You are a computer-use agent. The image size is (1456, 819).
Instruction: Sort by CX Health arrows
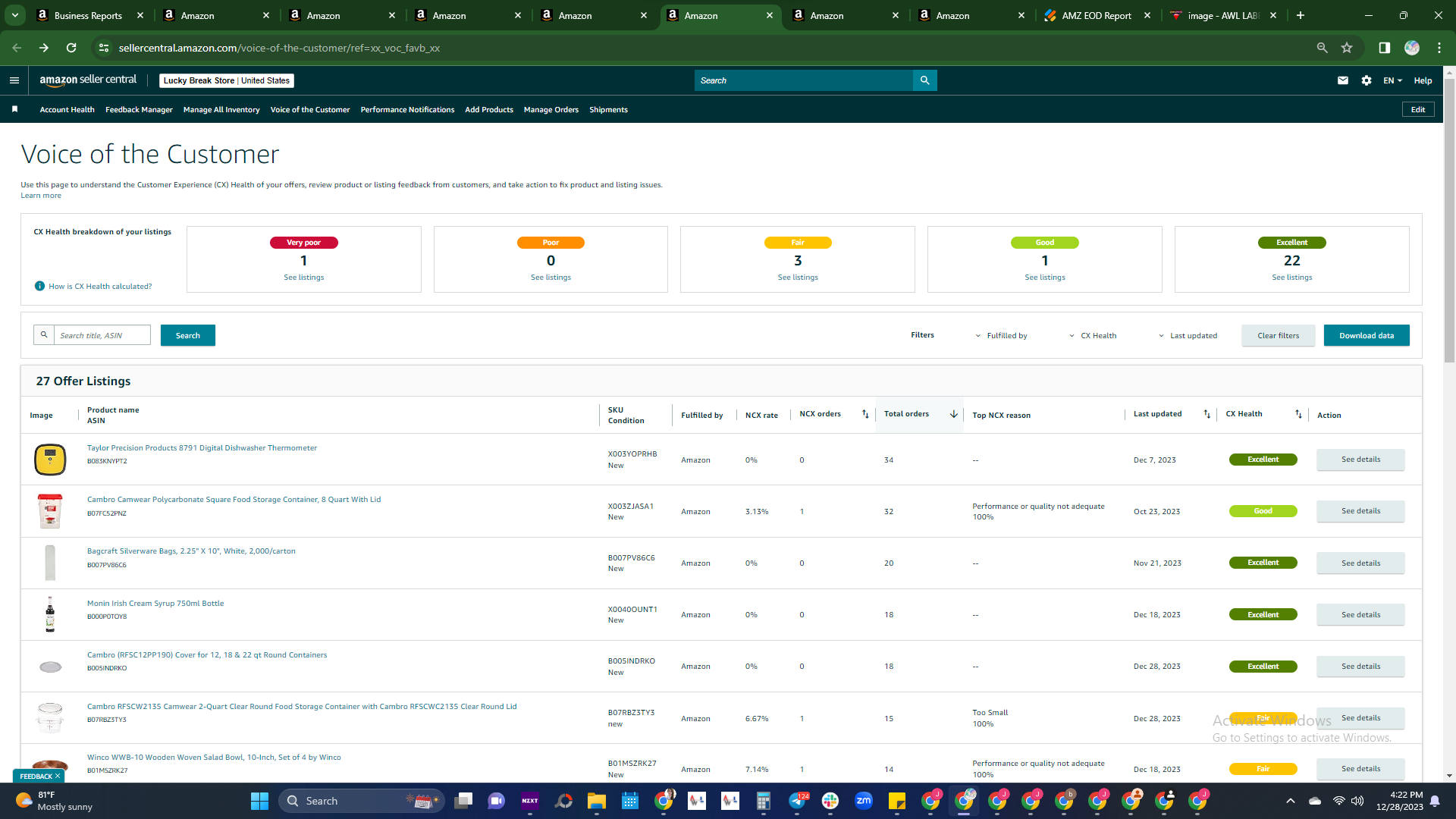[1298, 414]
